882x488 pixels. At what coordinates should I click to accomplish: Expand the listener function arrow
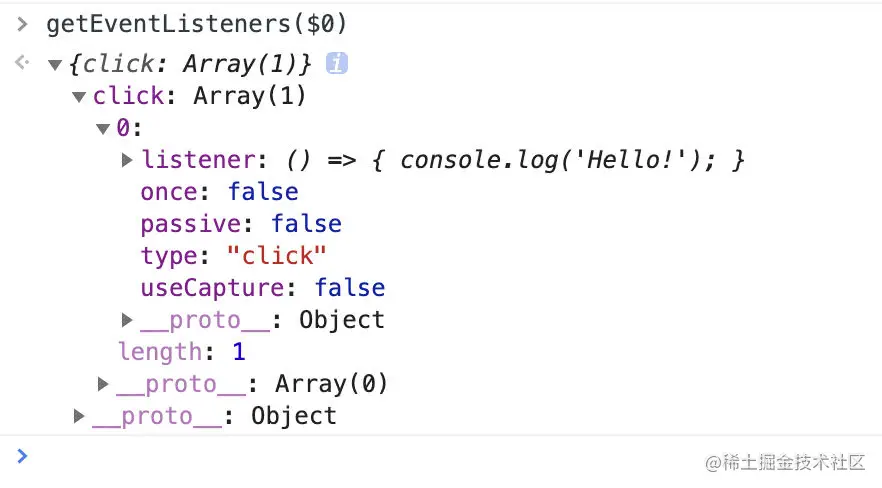(x=127, y=160)
